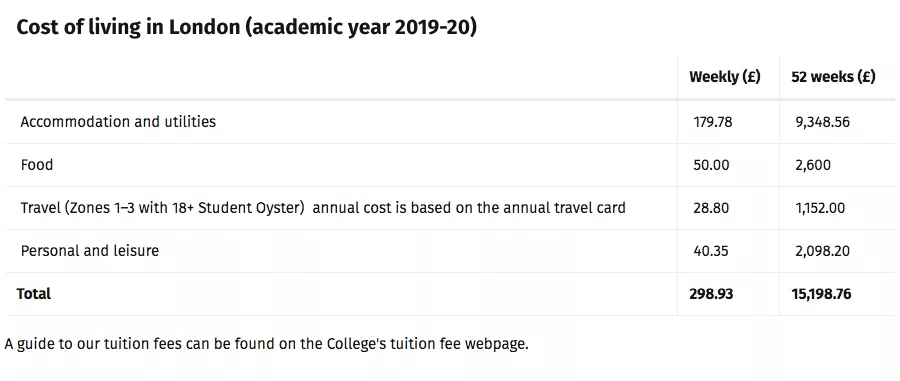Click 'A guide to our tuition fees' sentence
900x381 pixels.
[266, 344]
